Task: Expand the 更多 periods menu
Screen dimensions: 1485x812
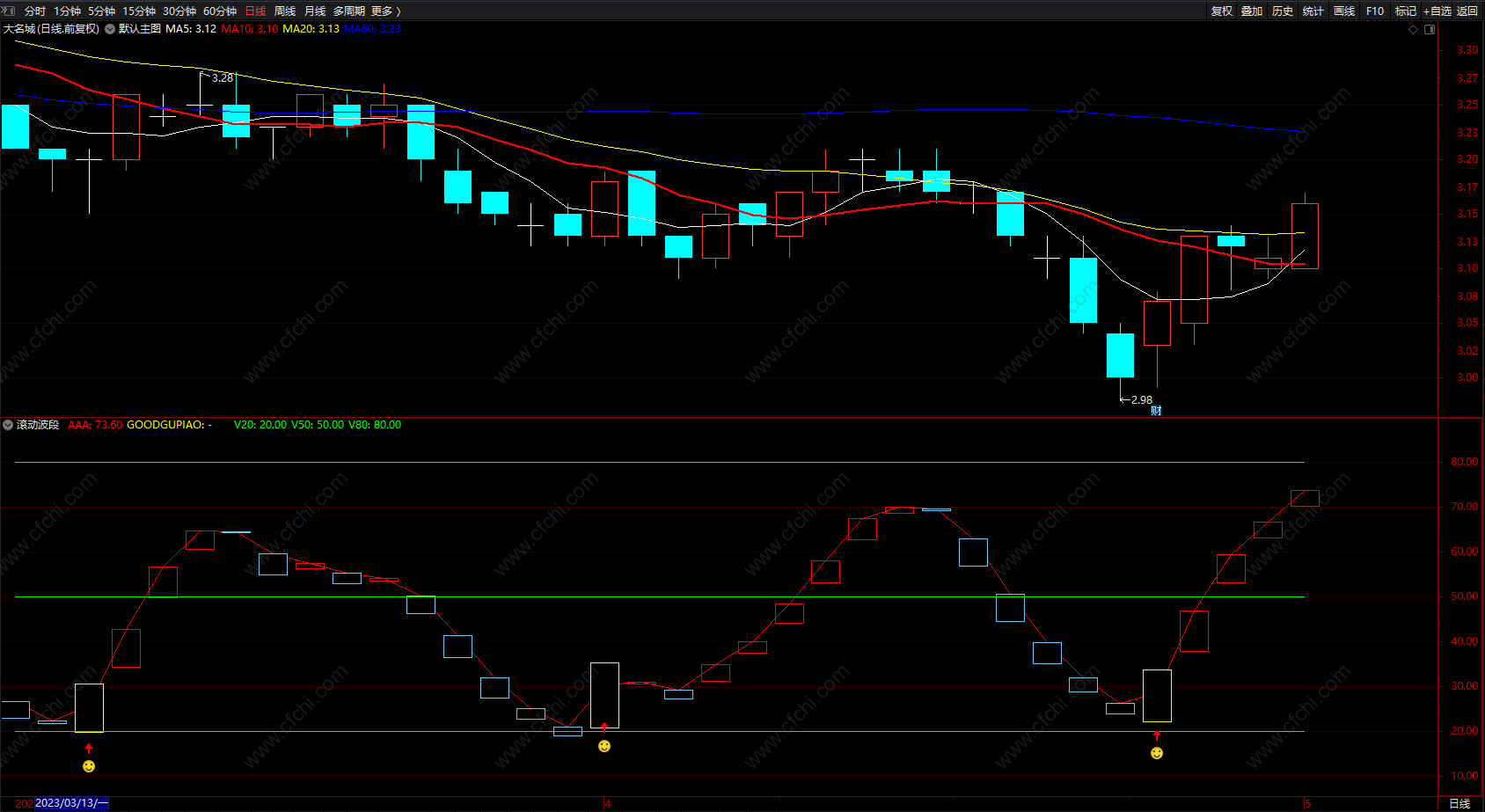Action: (386, 11)
